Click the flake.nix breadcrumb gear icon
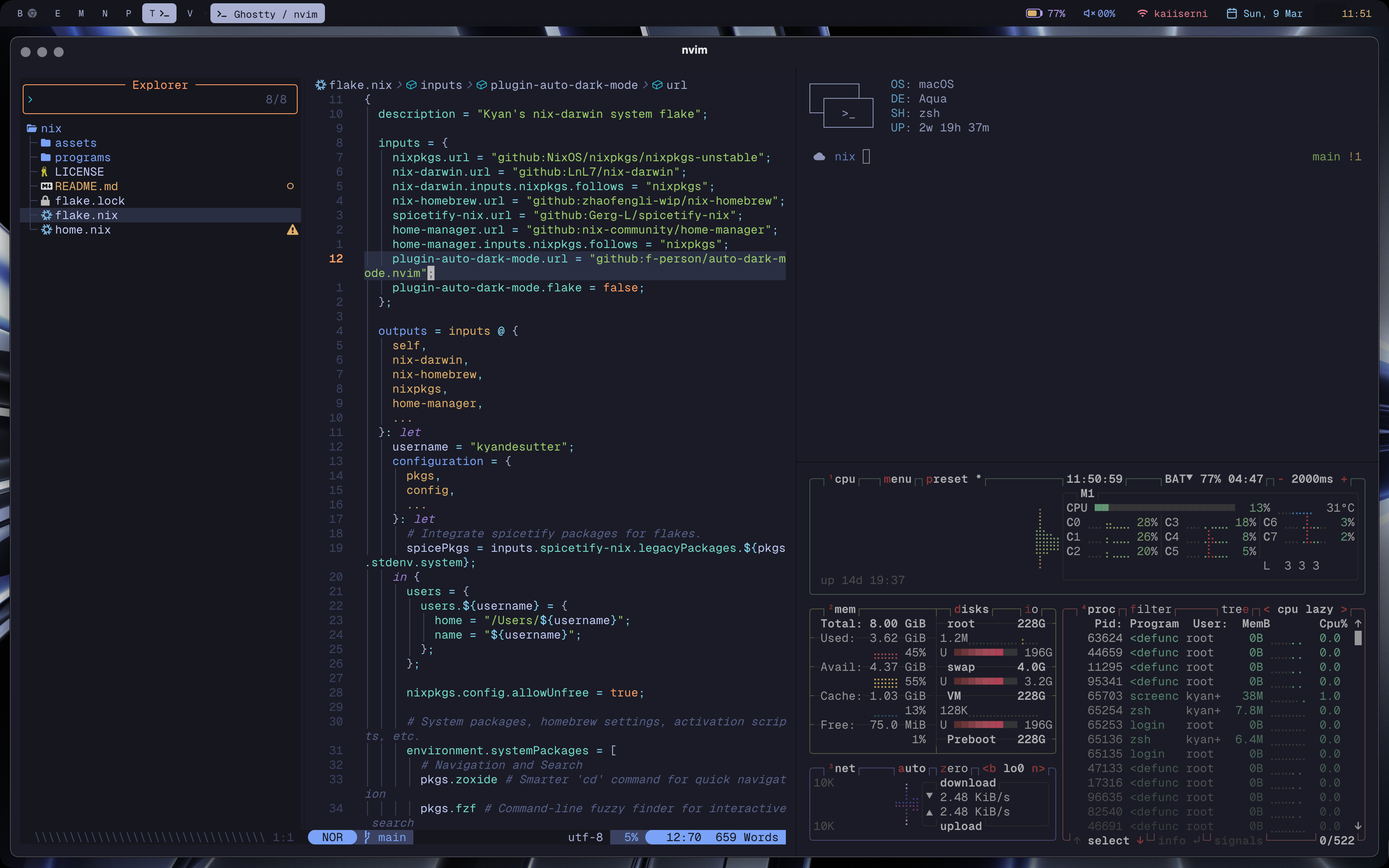The image size is (1389, 868). click(321, 85)
